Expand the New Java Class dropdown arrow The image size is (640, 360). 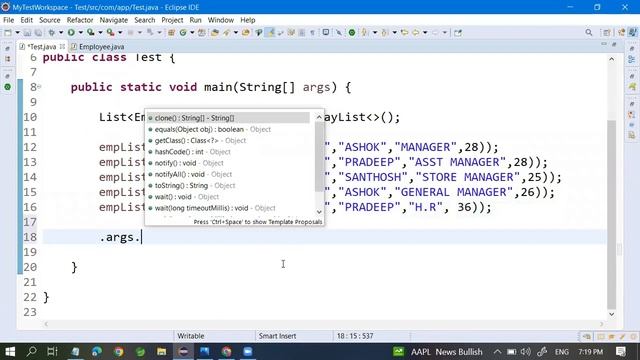point(192,33)
